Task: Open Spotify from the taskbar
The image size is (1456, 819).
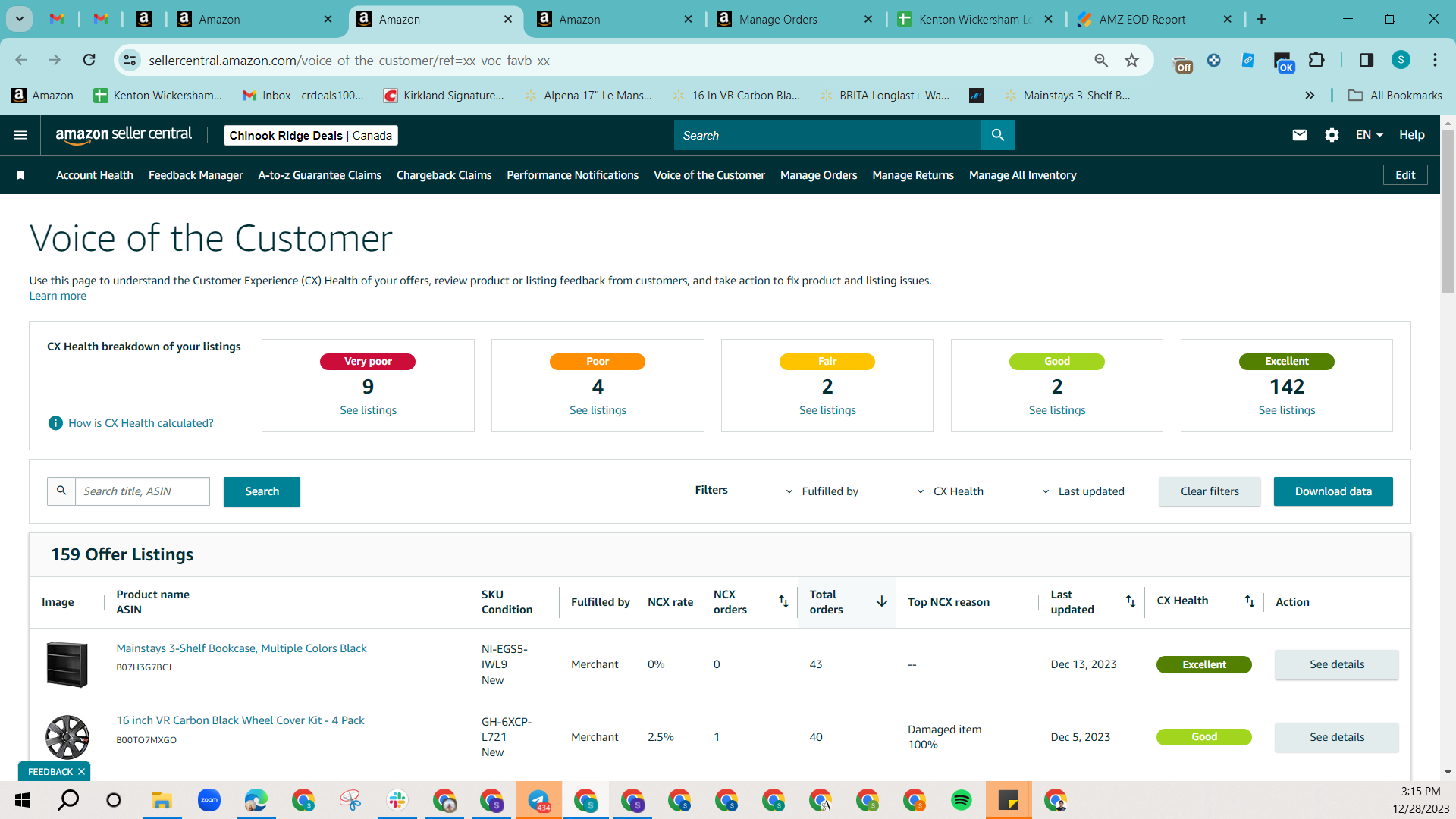Action: pyautogui.click(x=962, y=800)
